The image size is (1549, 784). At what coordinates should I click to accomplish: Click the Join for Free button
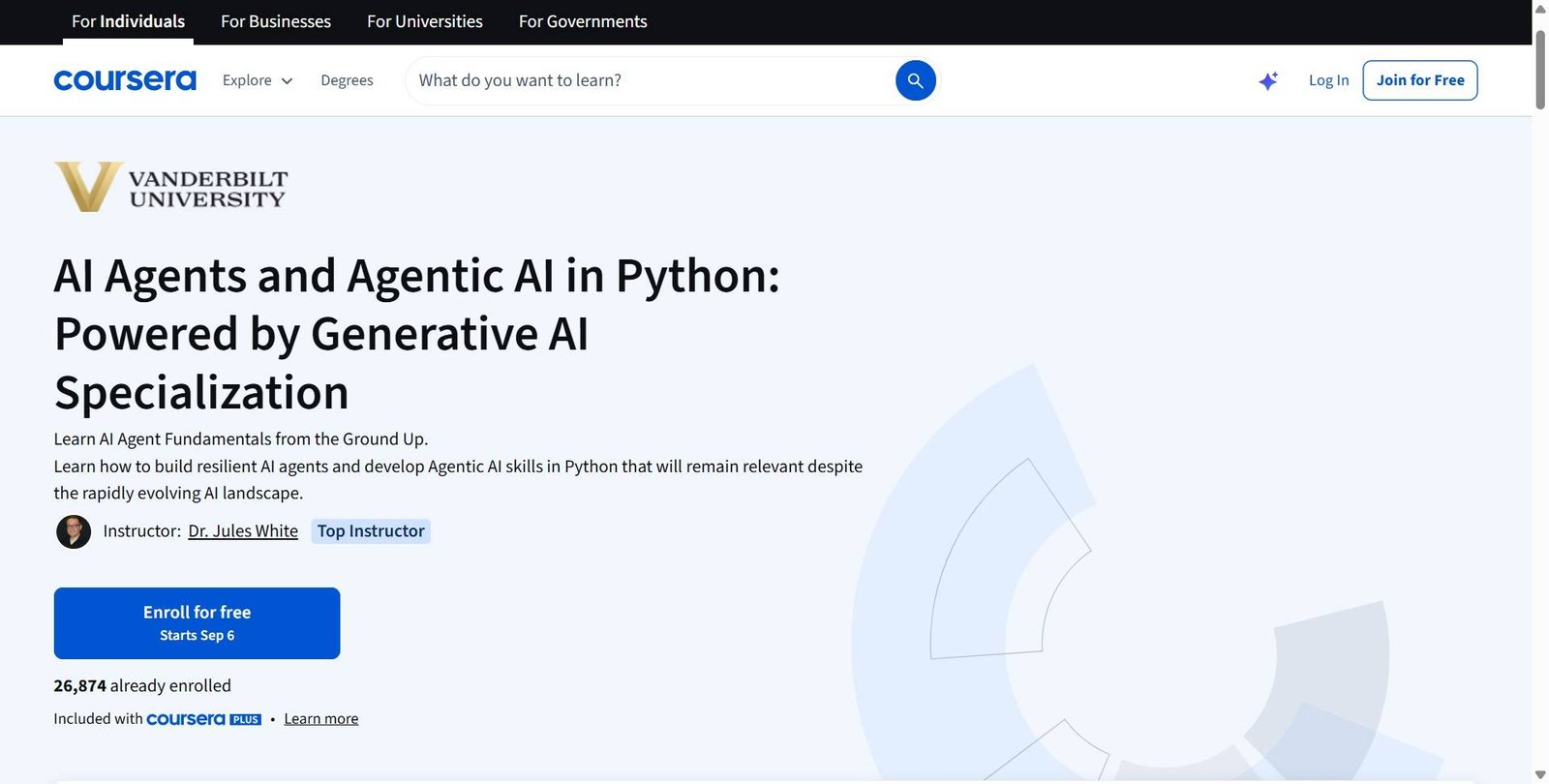point(1420,80)
